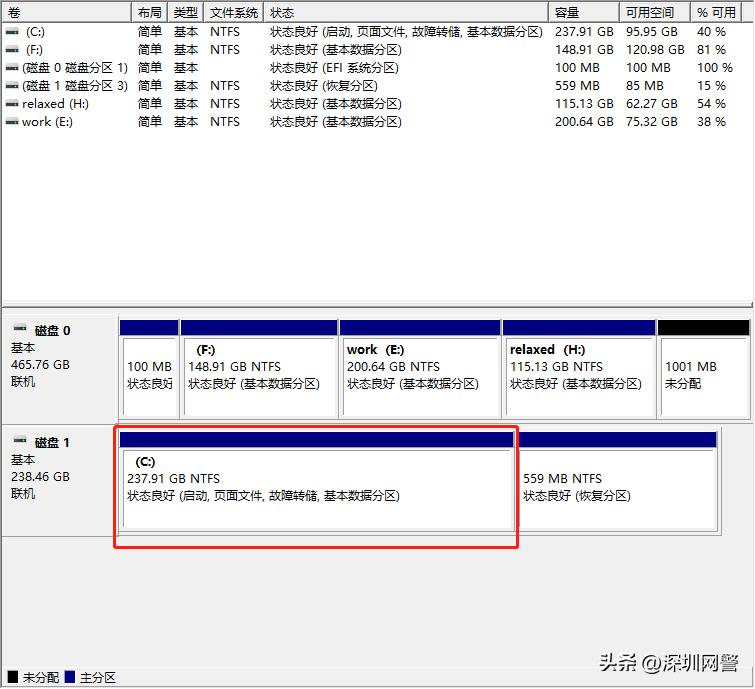The image size is (755, 689).
Task: Click the drive icon of the (F:) volume row
Action: [x=12, y=50]
